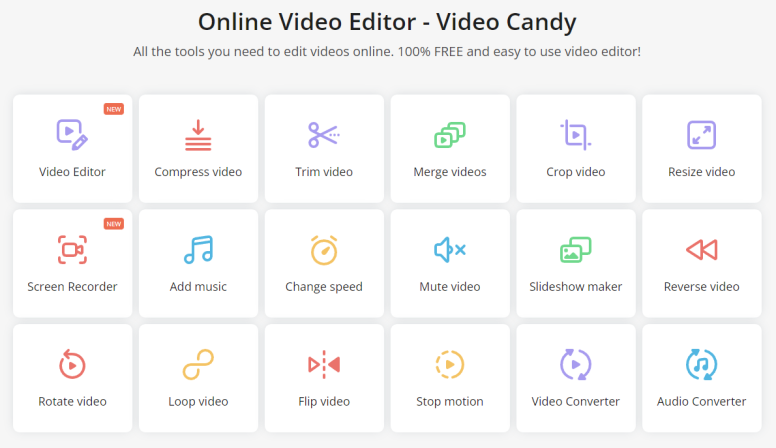
Task: Click the Screen Recorder camera-frame icon
Action: pyautogui.click(x=72, y=249)
